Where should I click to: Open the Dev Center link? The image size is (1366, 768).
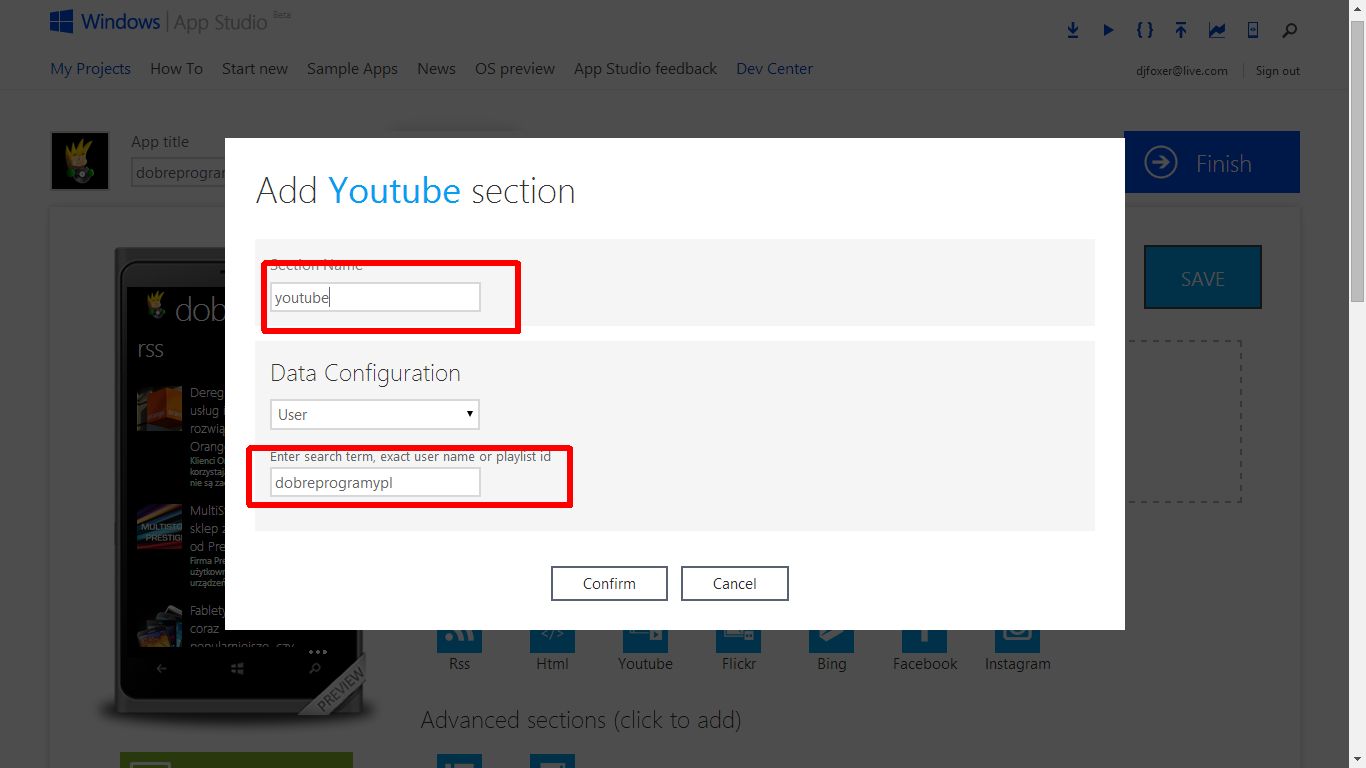(774, 69)
